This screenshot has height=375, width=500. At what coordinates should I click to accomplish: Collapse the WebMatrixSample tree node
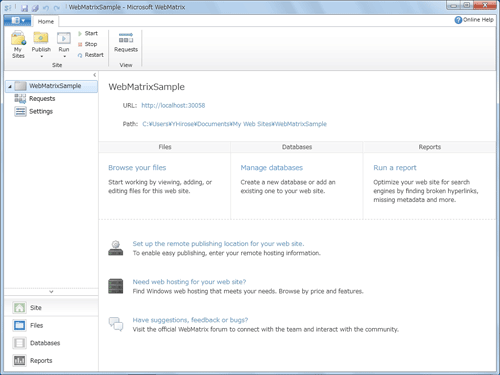pos(10,86)
